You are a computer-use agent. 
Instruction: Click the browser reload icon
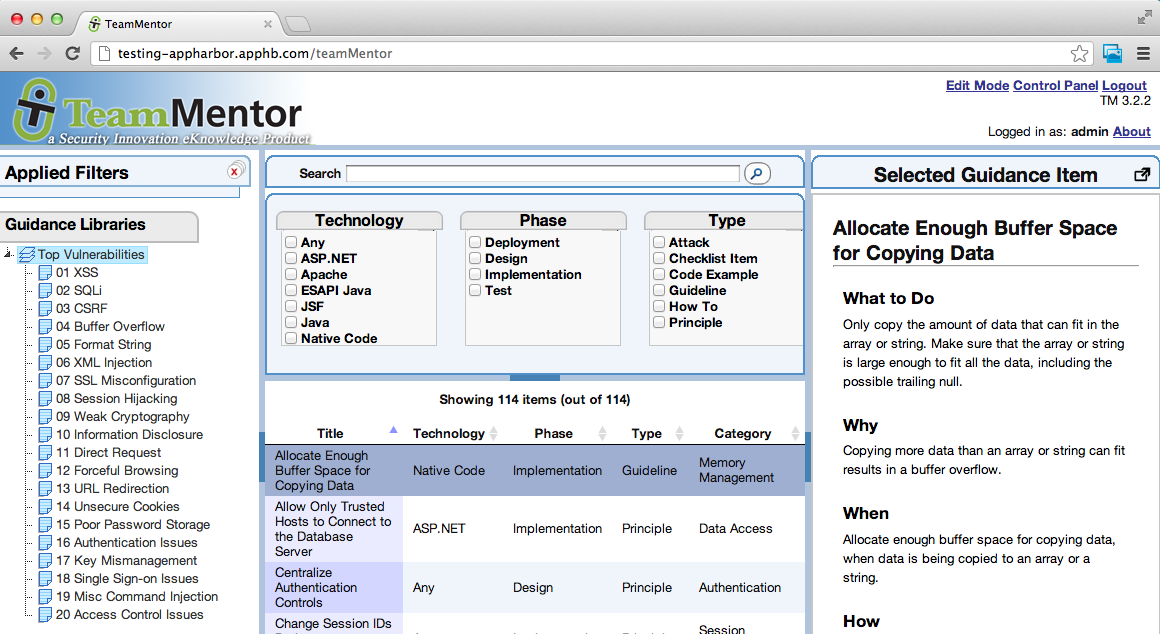[72, 54]
